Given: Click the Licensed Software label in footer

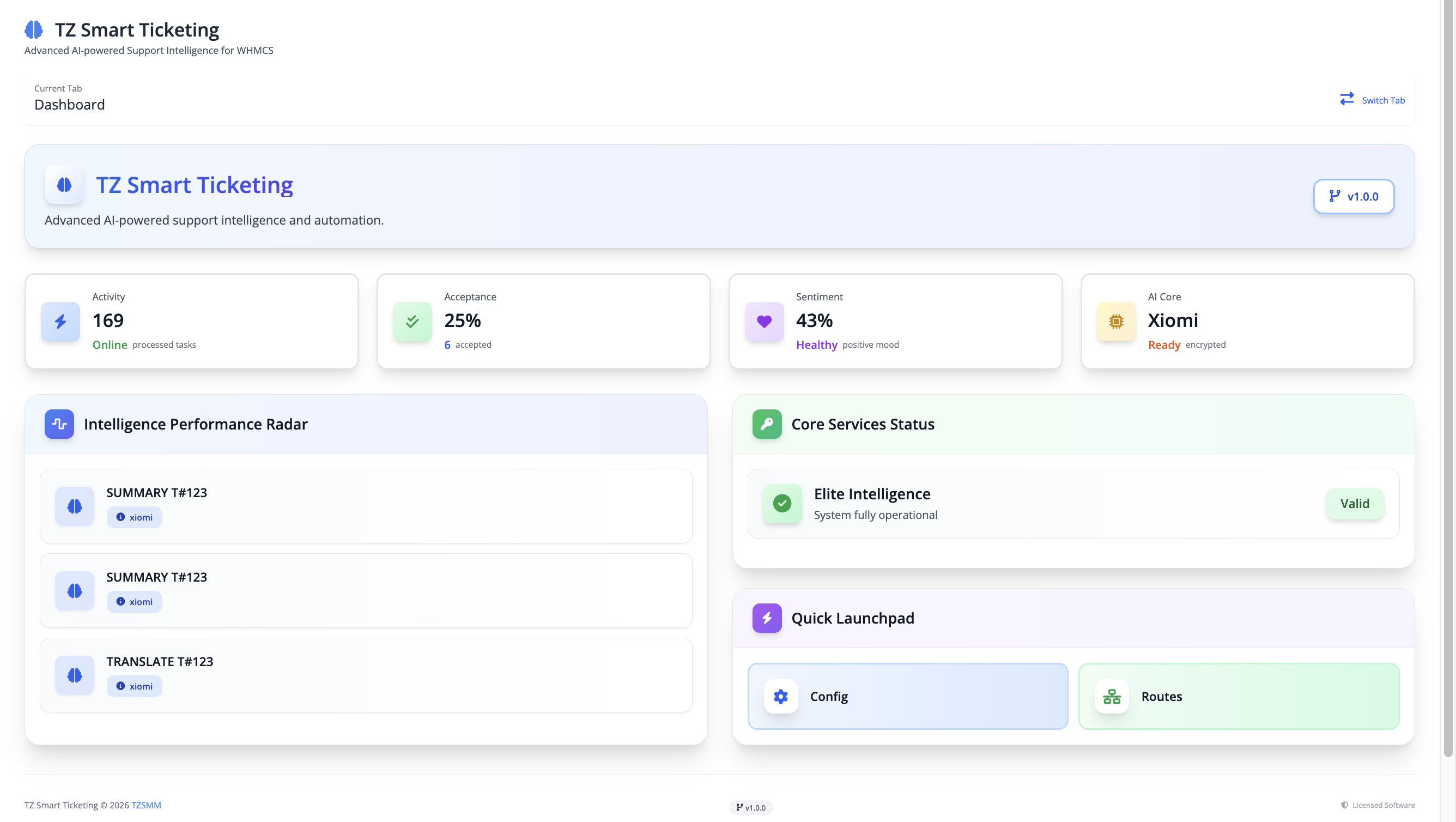Looking at the screenshot, I should 1381,805.
